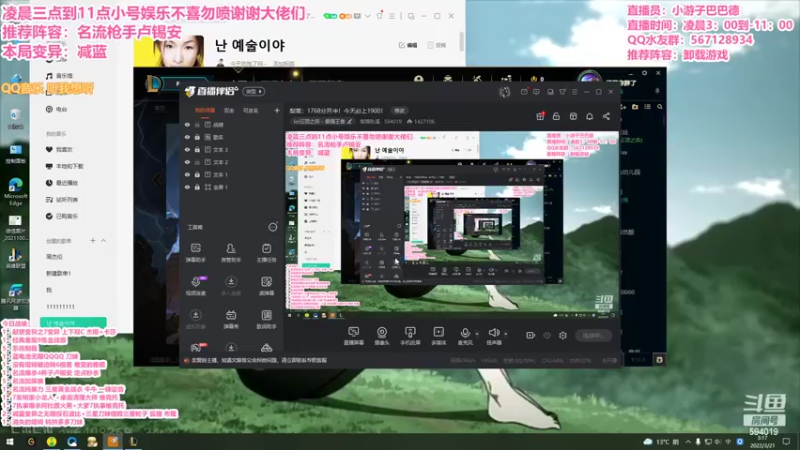Click the toolbox more options circle icon

click(x=273, y=227)
